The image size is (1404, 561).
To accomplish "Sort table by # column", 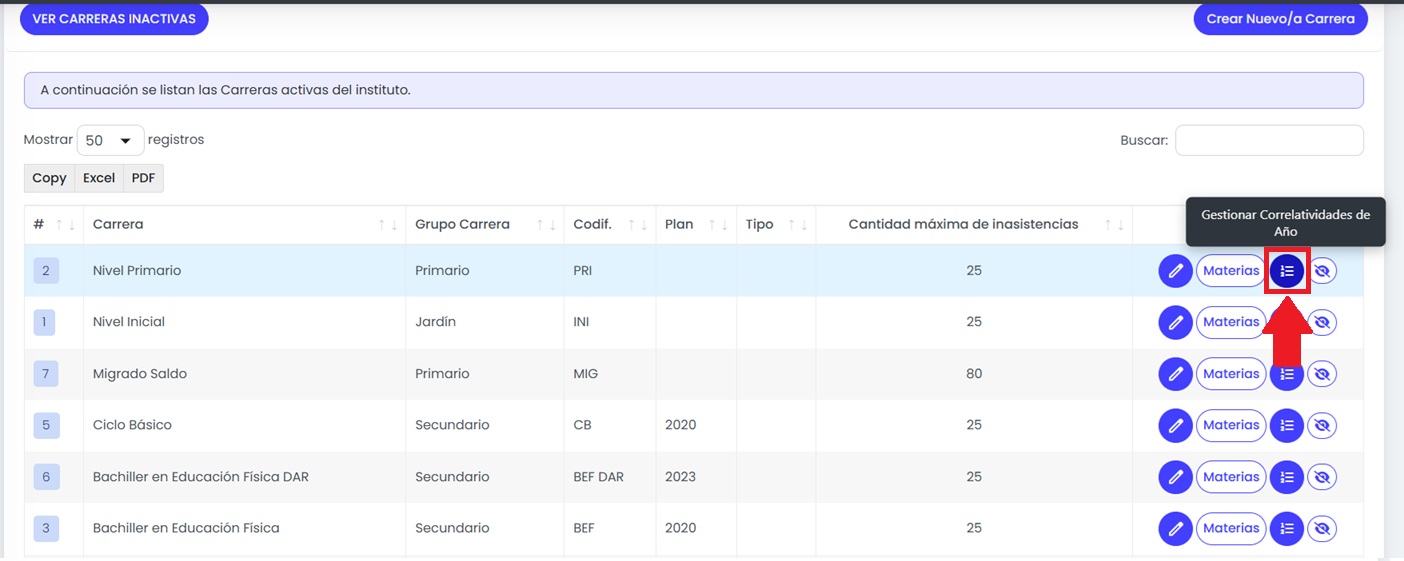I will coord(54,224).
